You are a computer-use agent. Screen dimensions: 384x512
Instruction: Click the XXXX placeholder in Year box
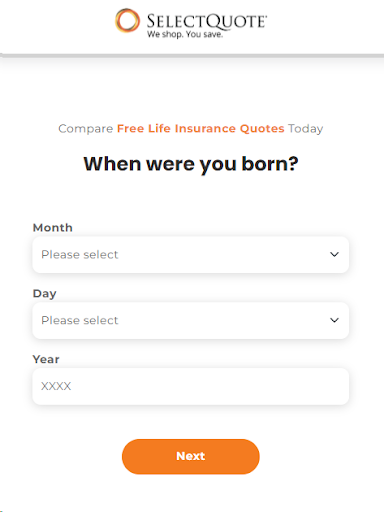click(x=56, y=386)
